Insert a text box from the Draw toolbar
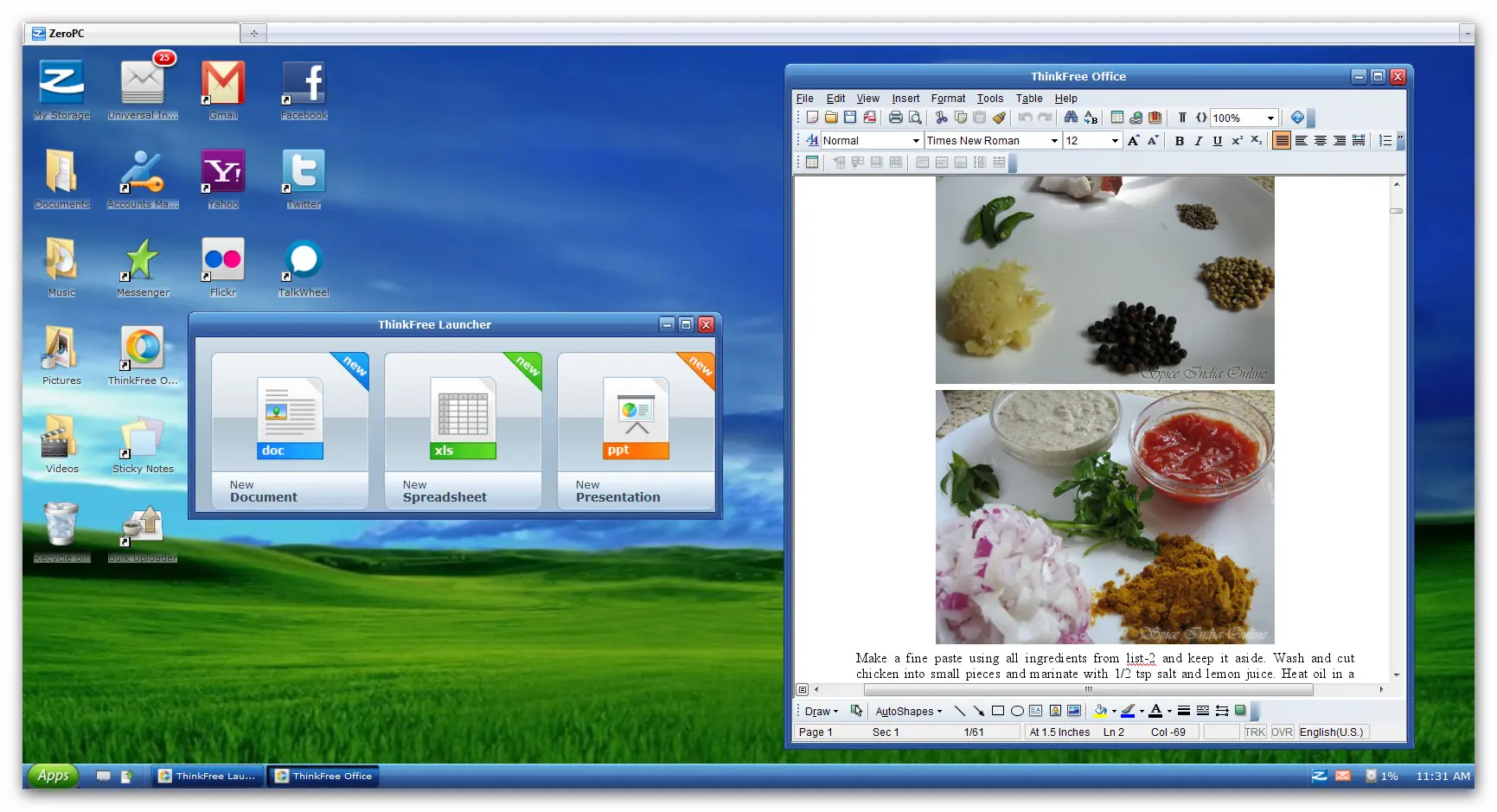1497x812 pixels. click(x=1036, y=711)
